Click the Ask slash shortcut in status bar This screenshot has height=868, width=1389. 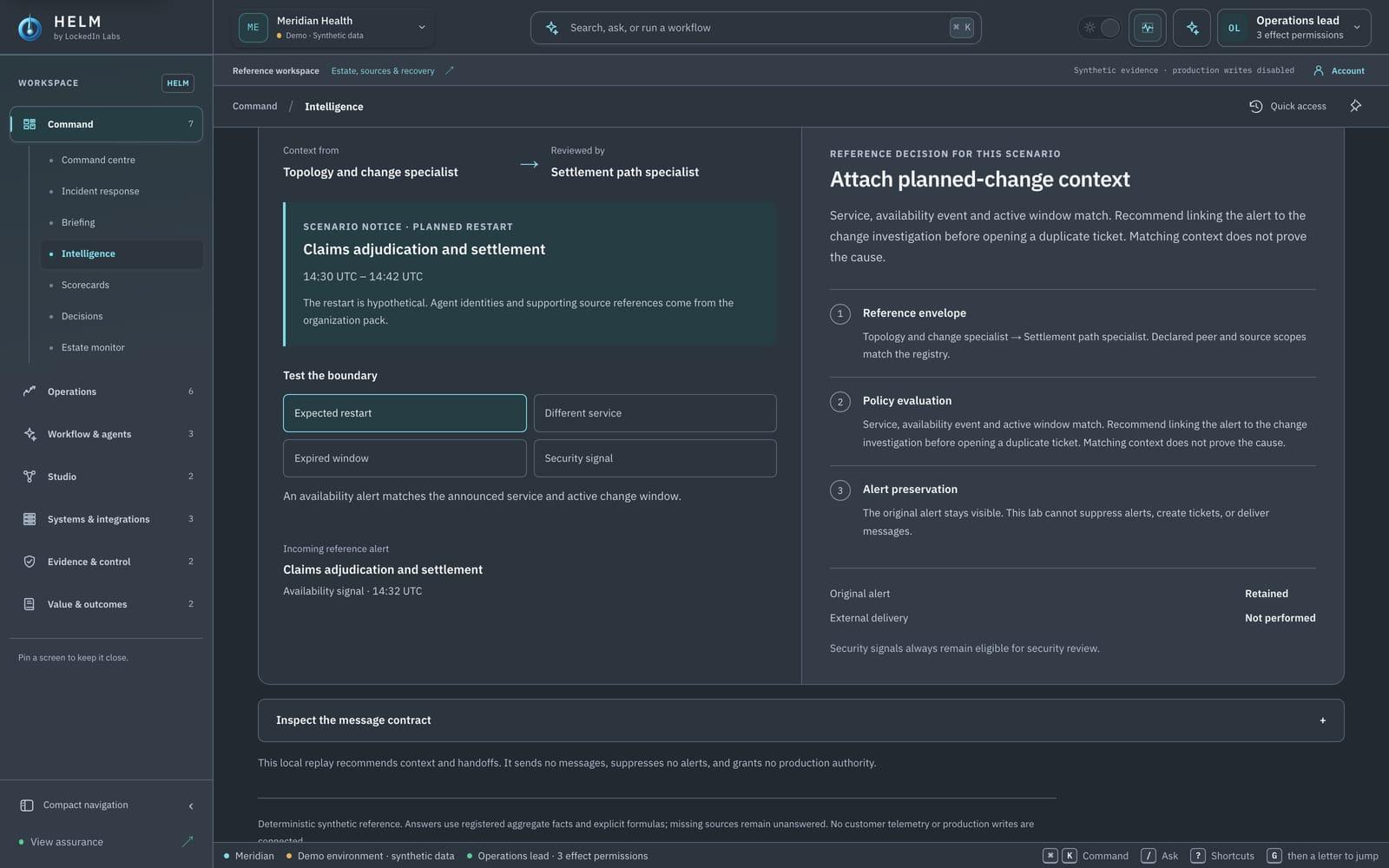(x=1159, y=856)
